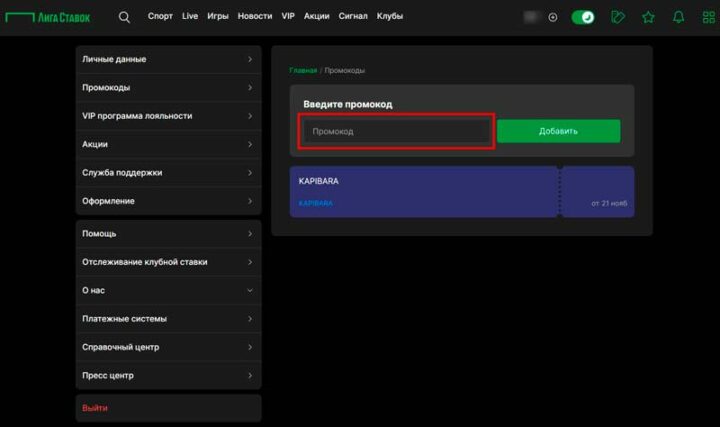
Task: Open notifications bell icon
Action: [x=679, y=17]
